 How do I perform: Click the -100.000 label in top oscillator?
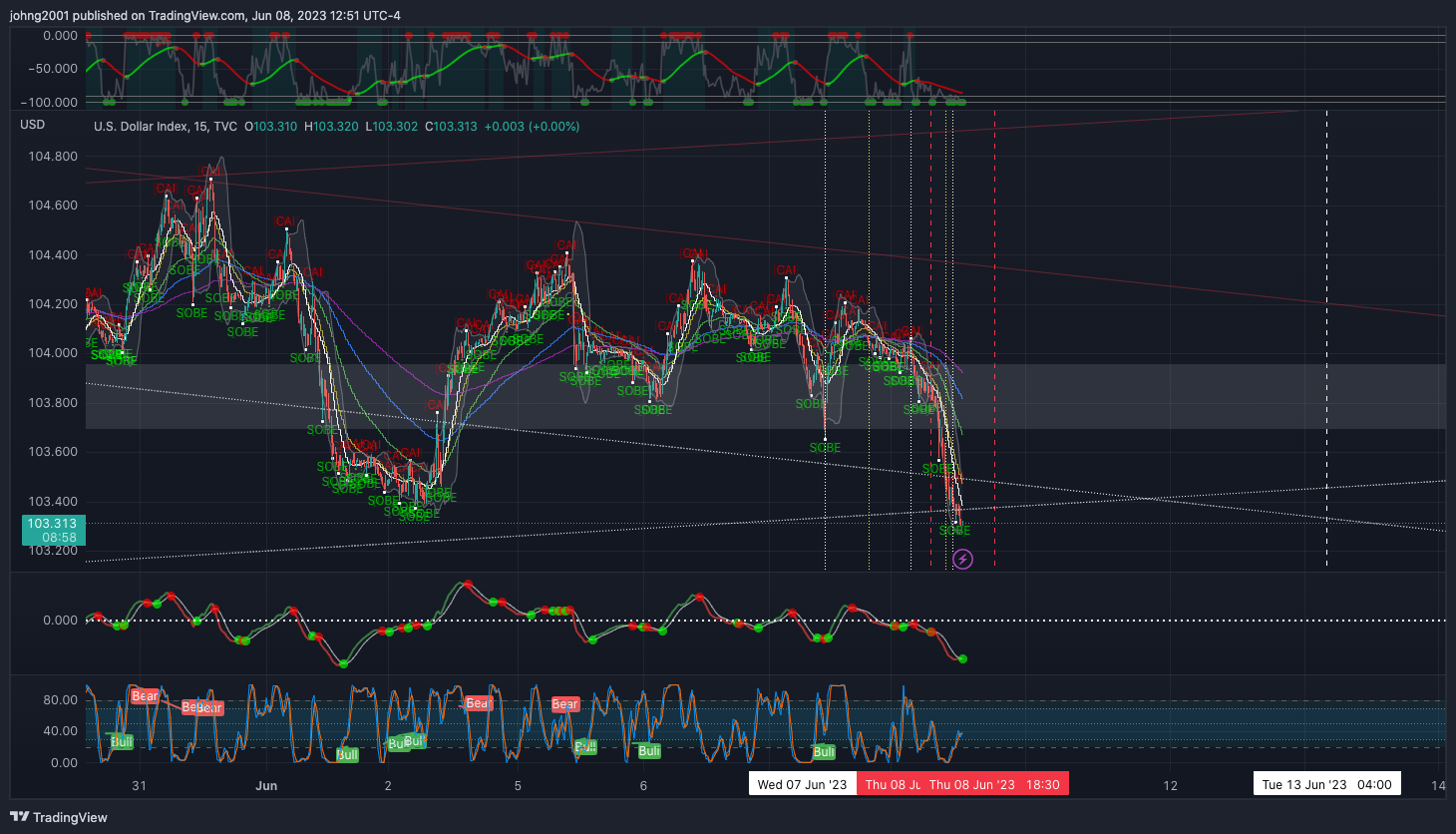pyautogui.click(x=49, y=102)
